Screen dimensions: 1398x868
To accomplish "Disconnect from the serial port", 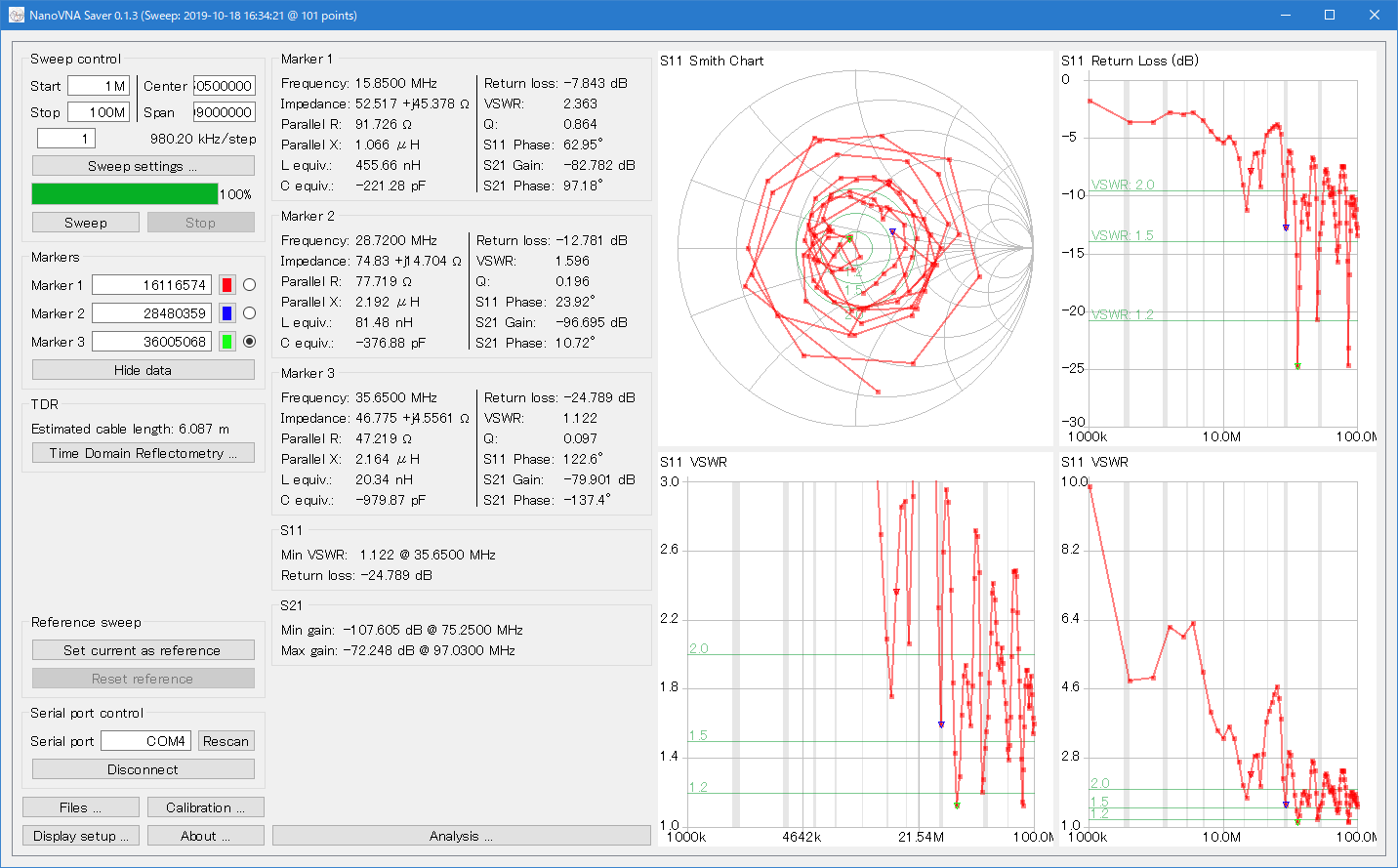I will (144, 769).
